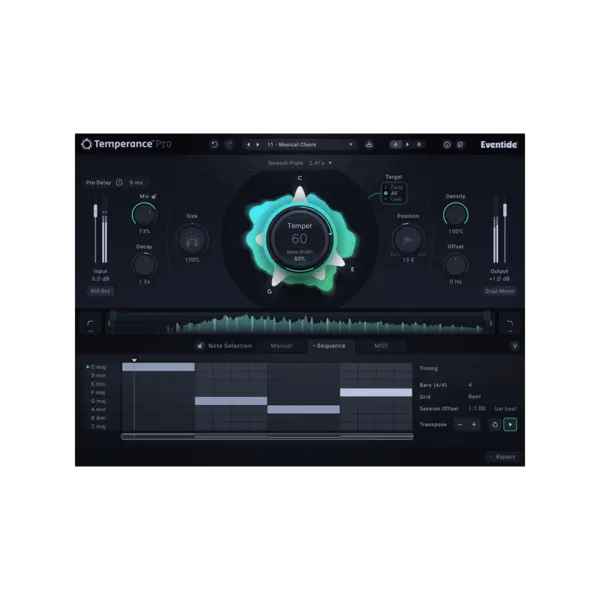Click the Transpose plus button
This screenshot has width=600, height=600.
point(474,425)
